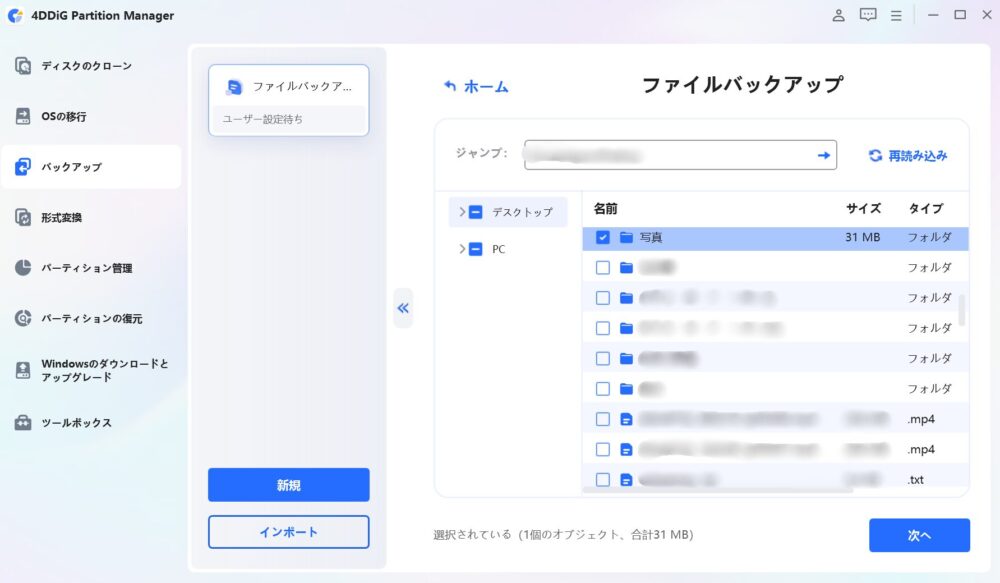The height and width of the screenshot is (583, 1000).
Task: Toggle the デスクトップ tree checkbox
Action: [x=476, y=212]
